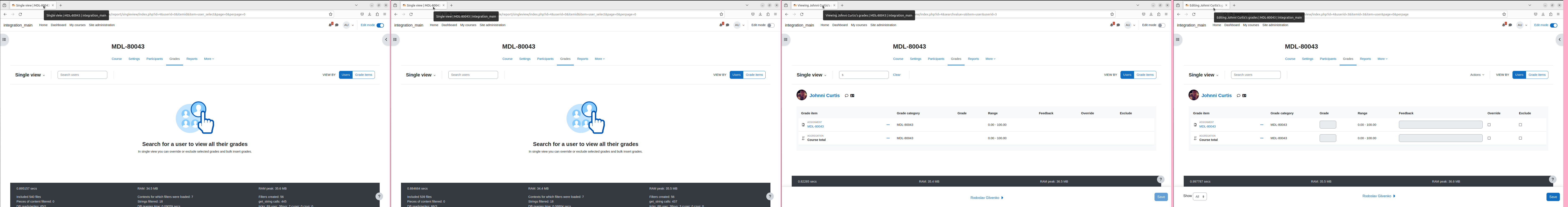This screenshot has width=1568, height=207.
Task: Open Settings tab in third window
Action: click(916, 59)
